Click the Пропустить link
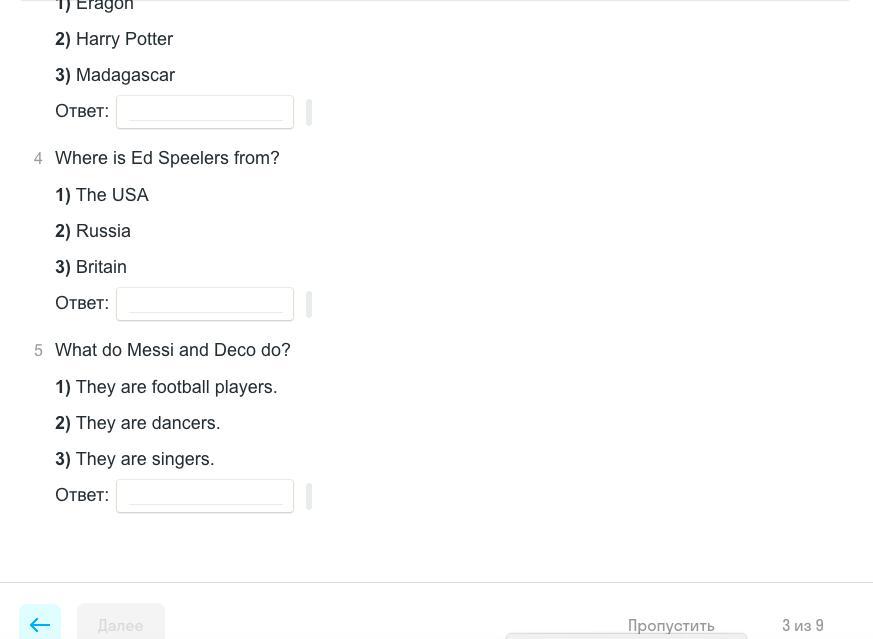 [x=671, y=625]
